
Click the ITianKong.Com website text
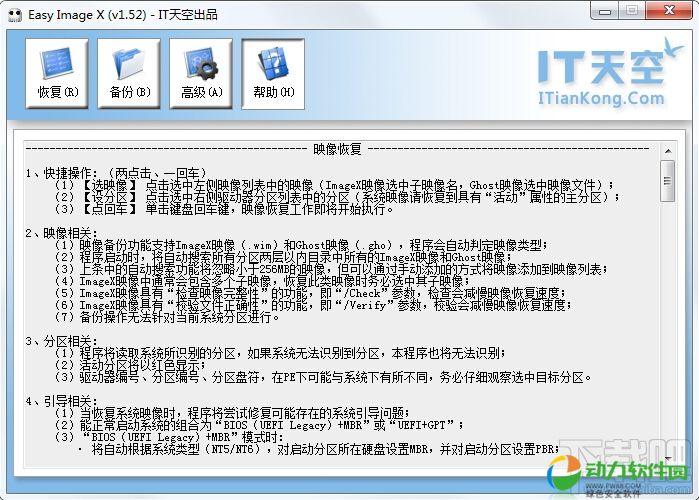tap(600, 98)
